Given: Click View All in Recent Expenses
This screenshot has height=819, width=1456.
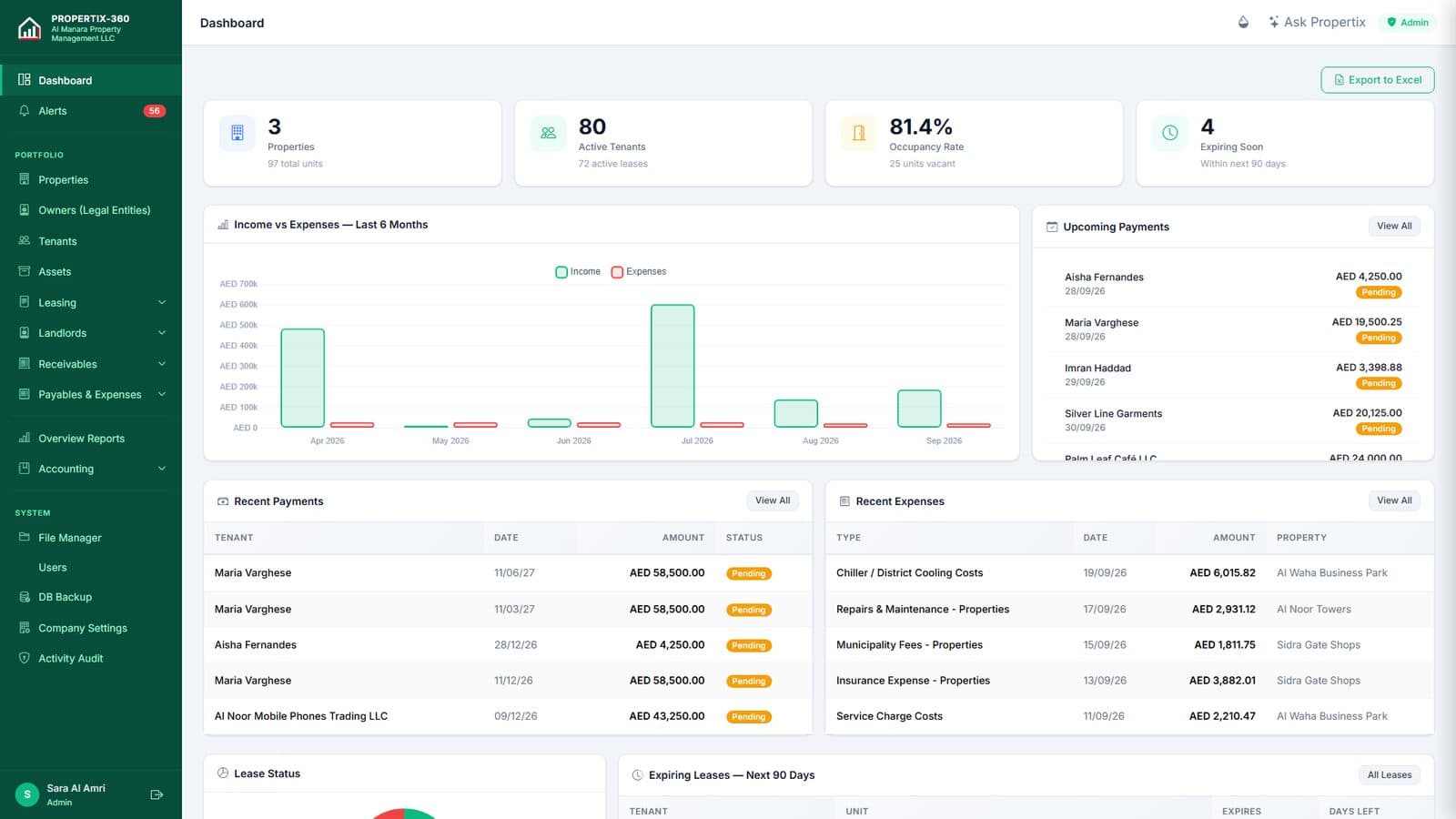Looking at the screenshot, I should (x=1394, y=500).
